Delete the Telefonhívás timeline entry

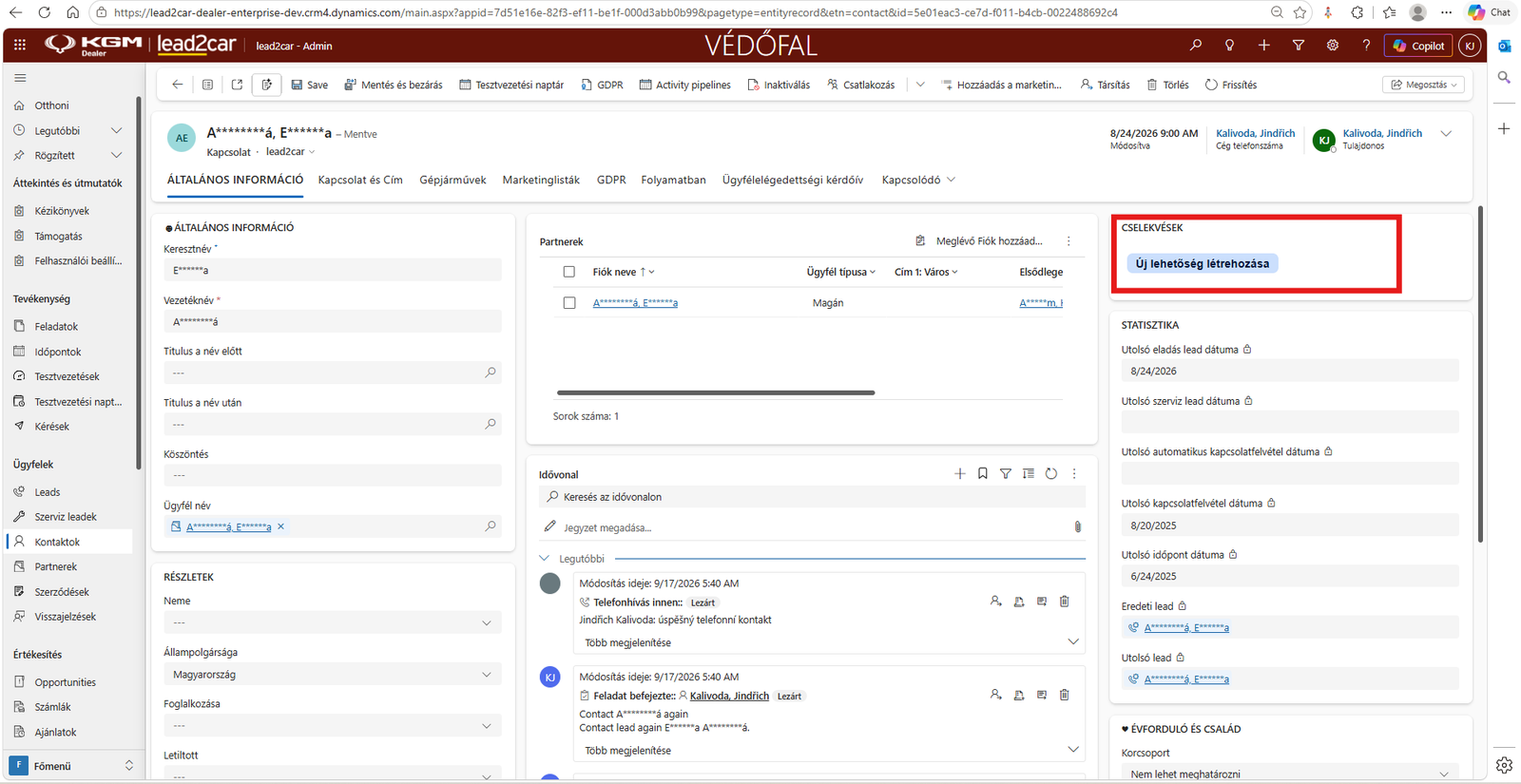[1064, 602]
